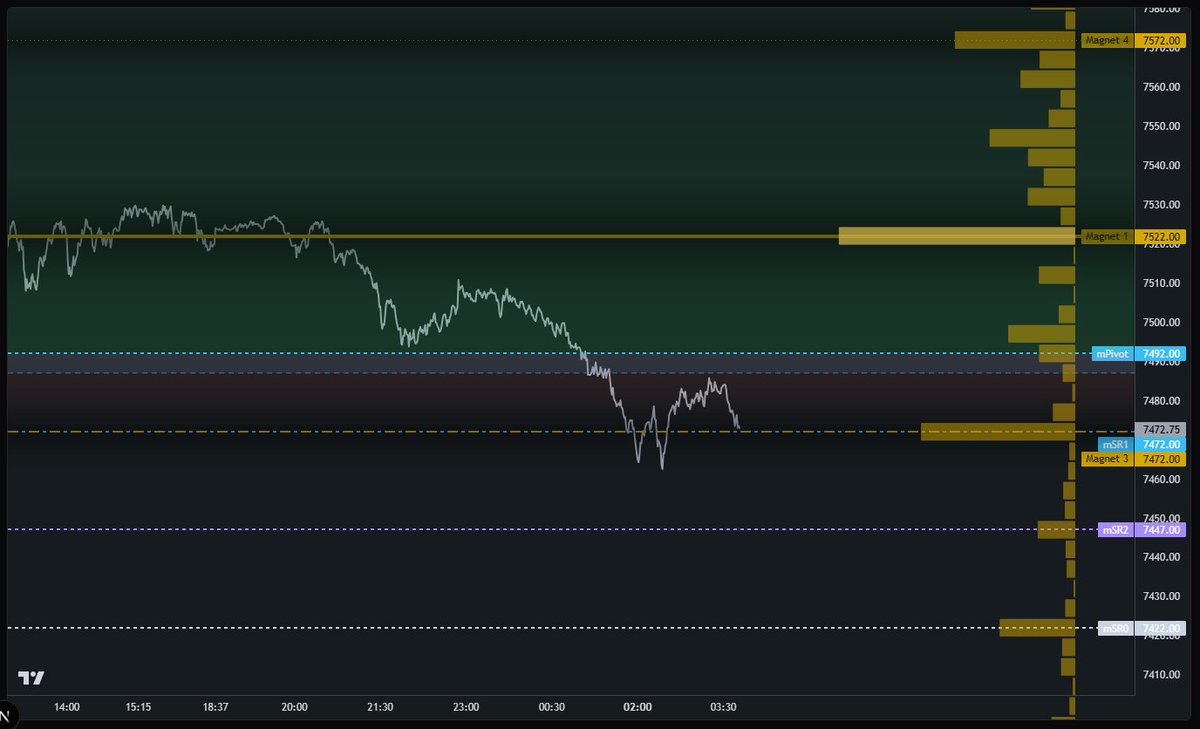The width and height of the screenshot is (1200, 729).
Task: Click the mPivot level tag
Action: coord(1113,354)
